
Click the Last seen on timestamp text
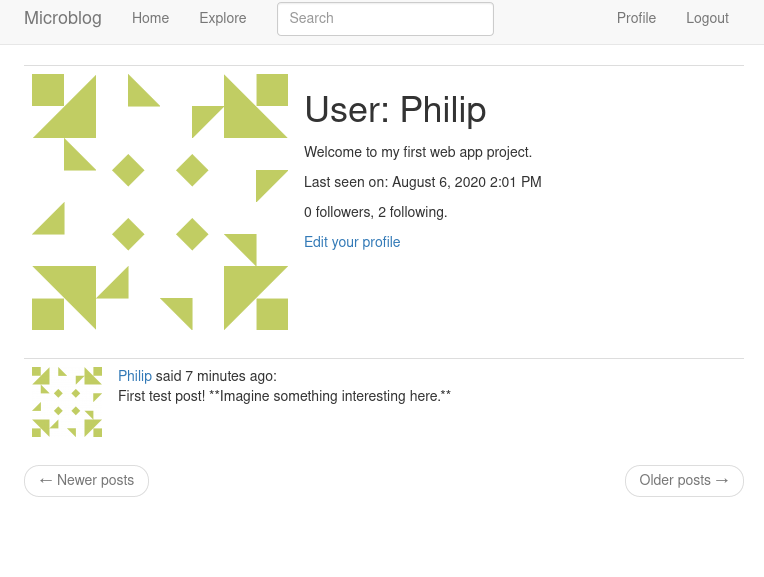pos(423,182)
